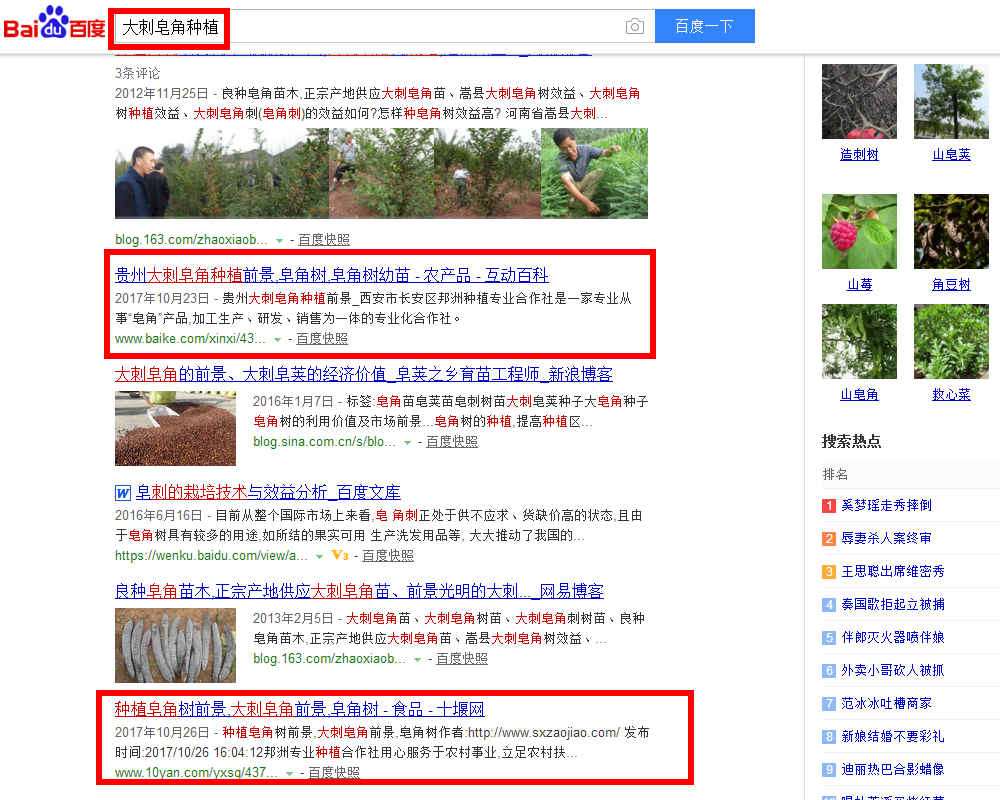Screen dimensions: 1000x800
Task: Click the 山皂角 text link
Action: [x=859, y=394]
